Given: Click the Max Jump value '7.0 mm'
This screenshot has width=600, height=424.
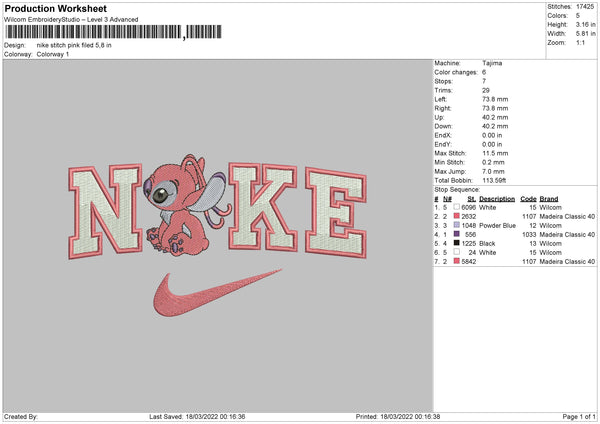Looking at the screenshot, I should point(493,171).
